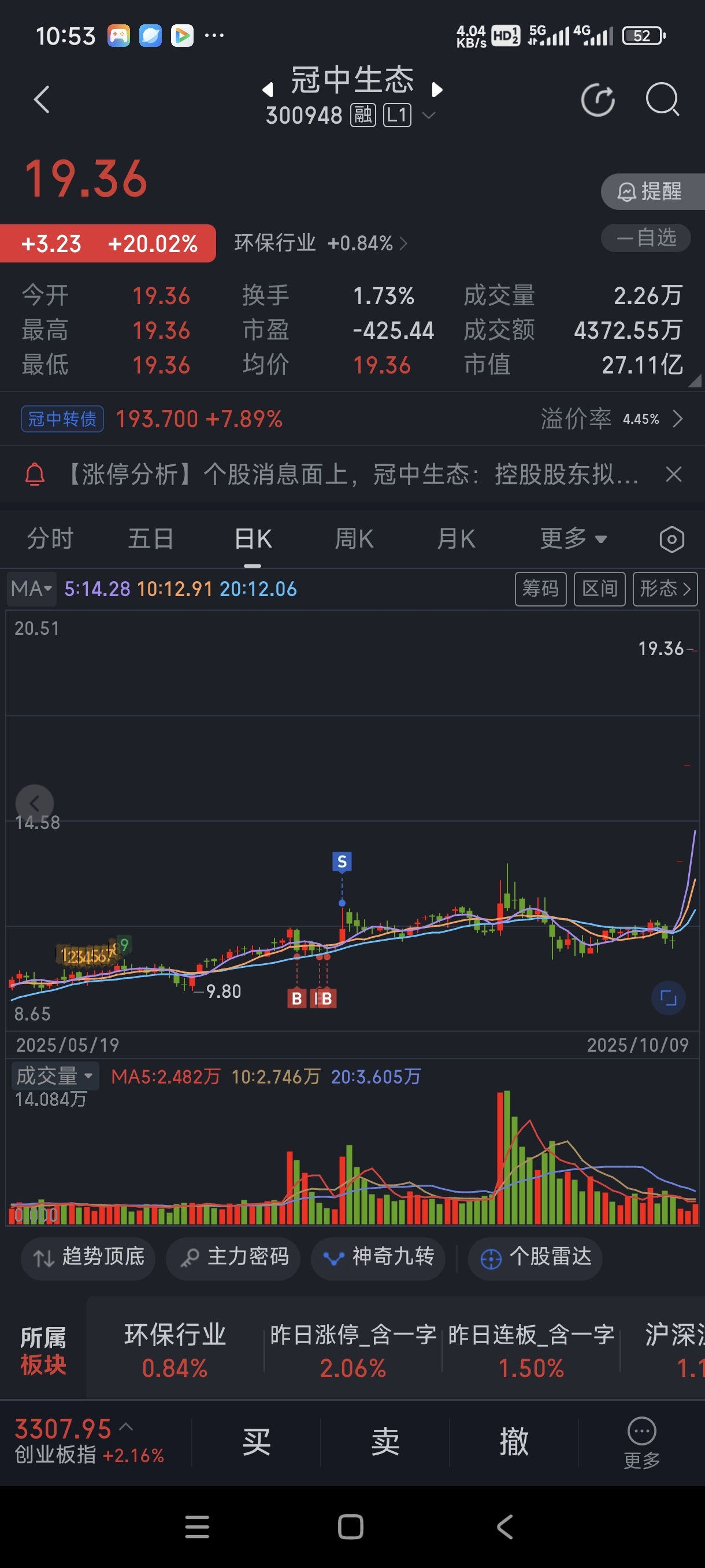The width and height of the screenshot is (705, 1568).
Task: Tap the chart's left scroll arrow circle
Action: (35, 804)
